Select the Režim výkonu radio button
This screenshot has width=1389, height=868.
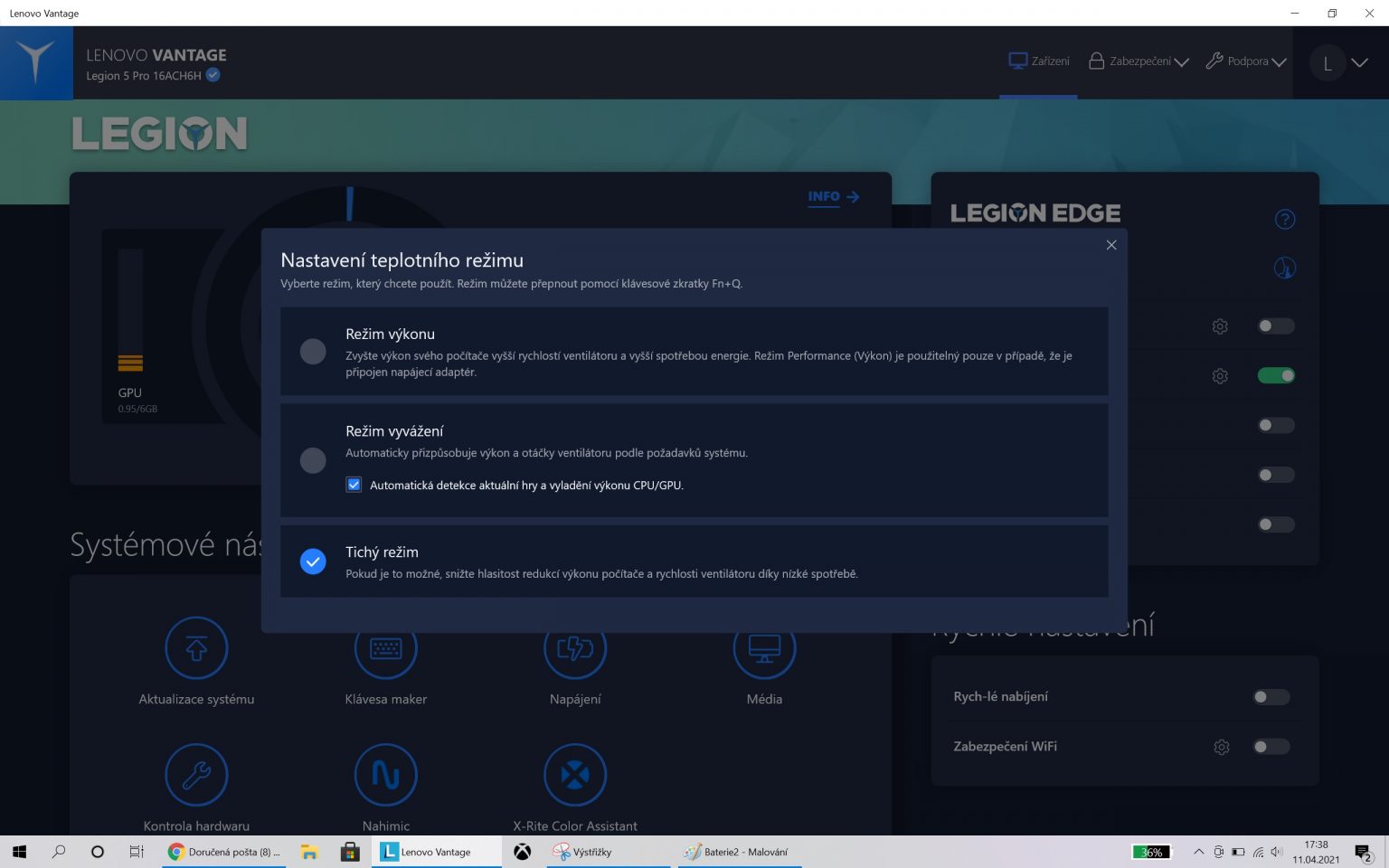tap(313, 352)
